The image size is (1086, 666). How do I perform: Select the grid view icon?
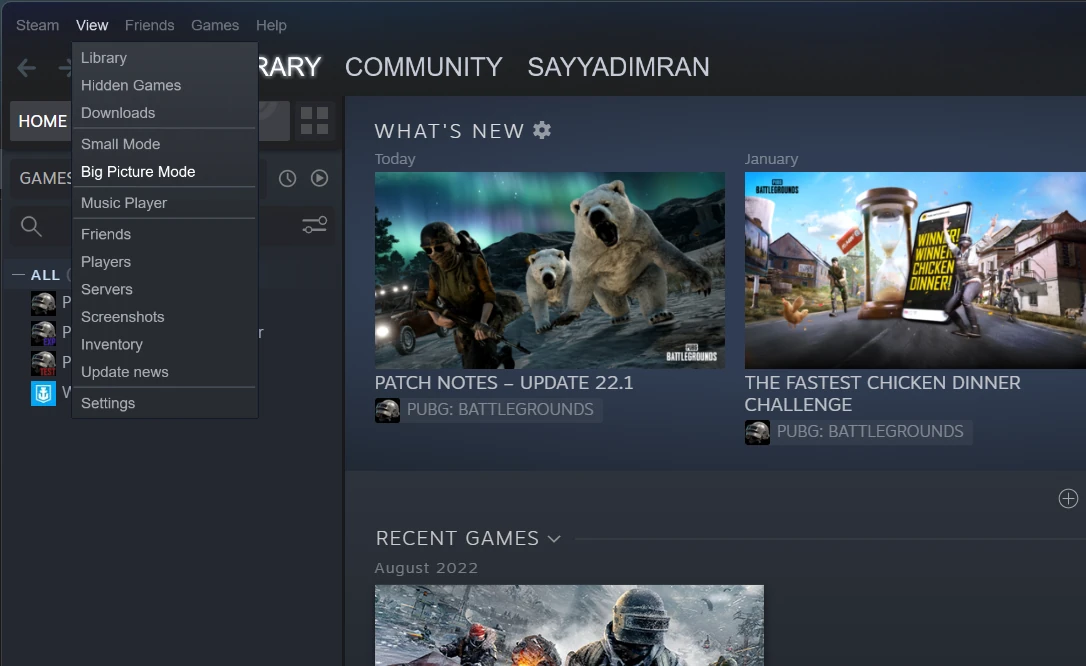314,120
